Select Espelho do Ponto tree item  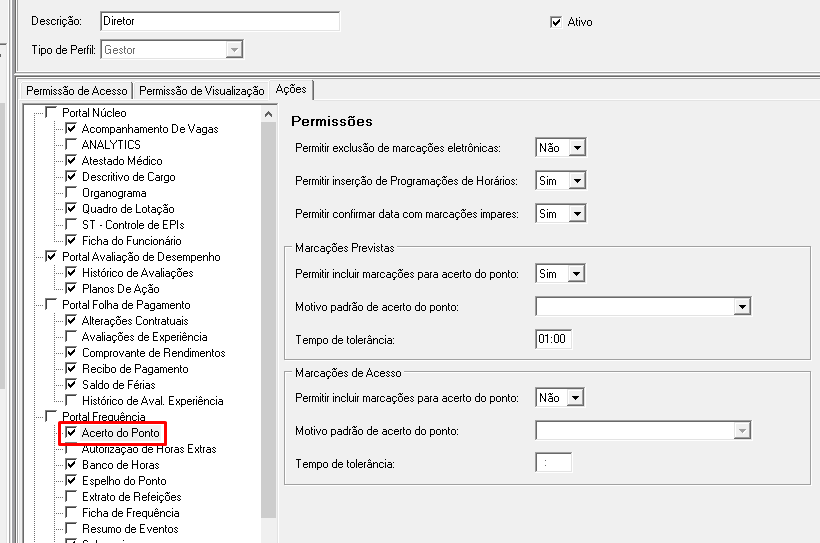pyautogui.click(x=124, y=481)
